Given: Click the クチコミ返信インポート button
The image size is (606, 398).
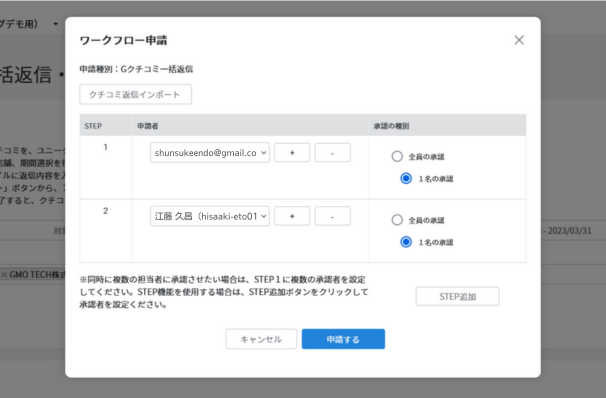Looking at the screenshot, I should click(x=135, y=94).
